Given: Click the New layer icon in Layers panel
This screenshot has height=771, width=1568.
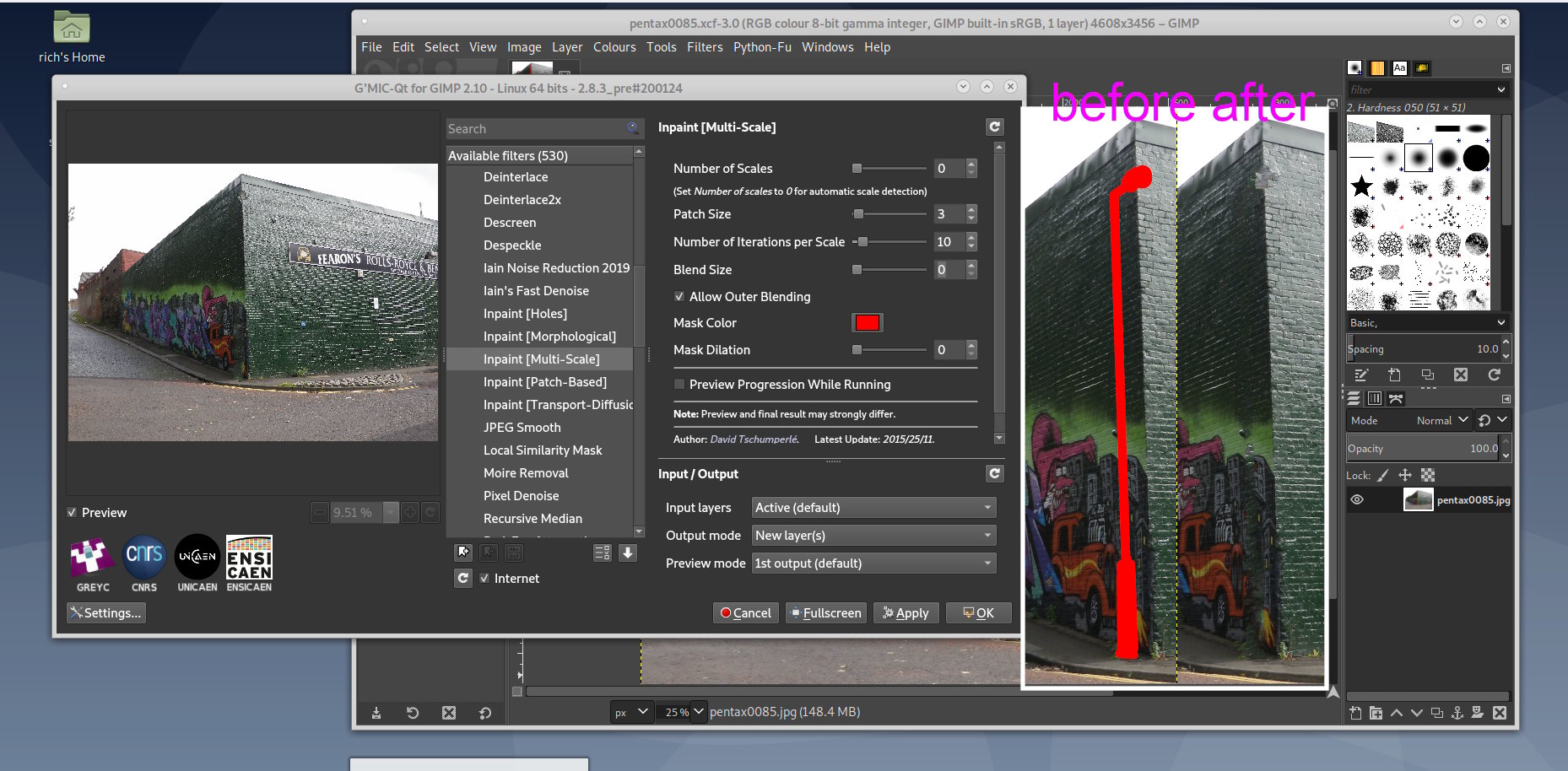Looking at the screenshot, I should click(x=1355, y=713).
